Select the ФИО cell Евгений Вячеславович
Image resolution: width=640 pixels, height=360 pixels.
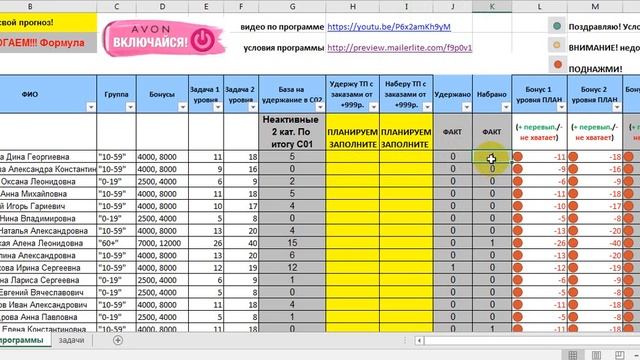coord(48,292)
